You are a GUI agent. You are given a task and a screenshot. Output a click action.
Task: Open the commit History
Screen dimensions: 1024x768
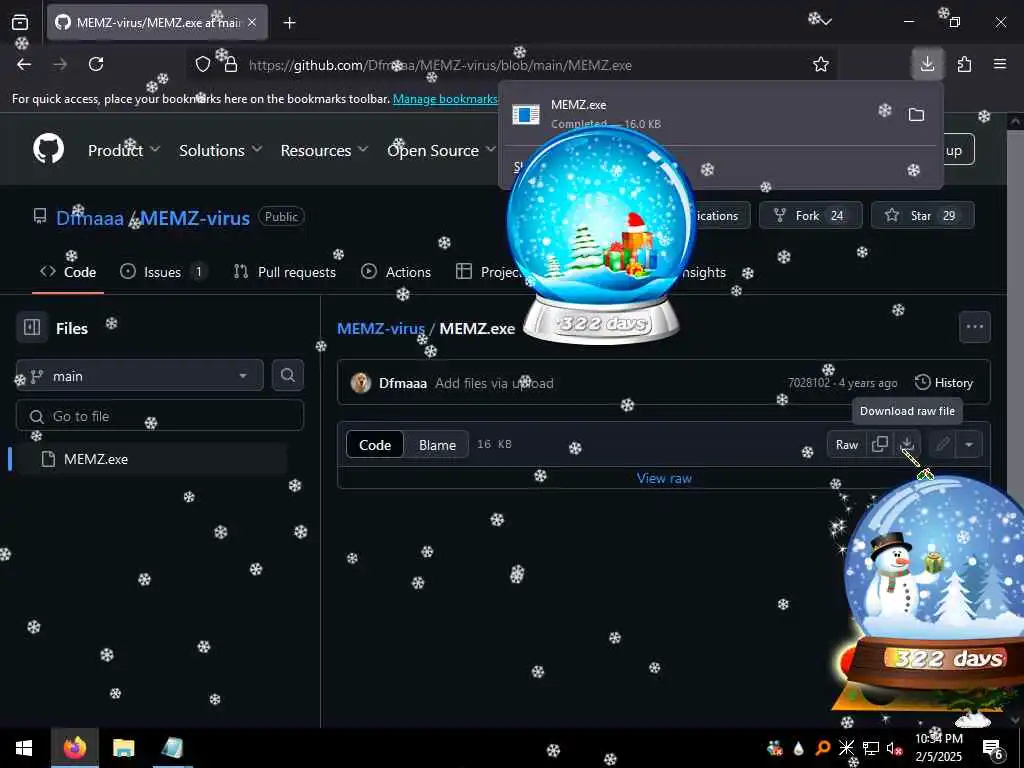coord(944,383)
